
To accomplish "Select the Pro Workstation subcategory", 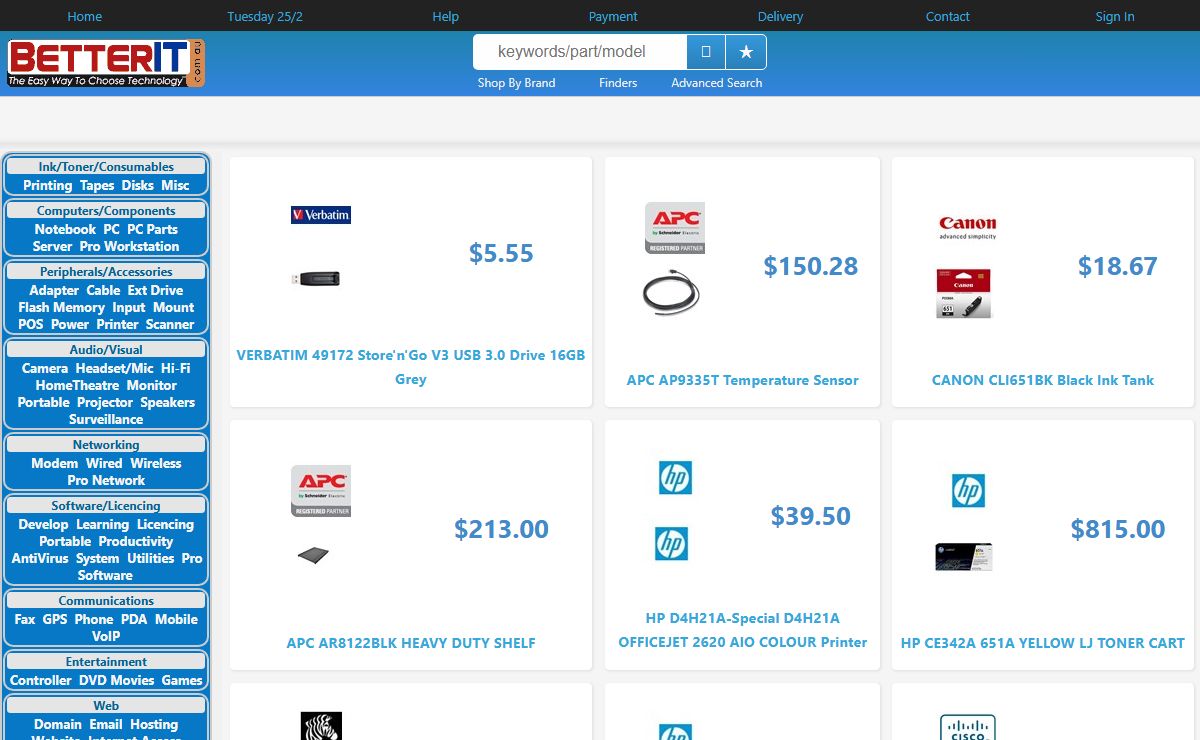I will (x=130, y=247).
